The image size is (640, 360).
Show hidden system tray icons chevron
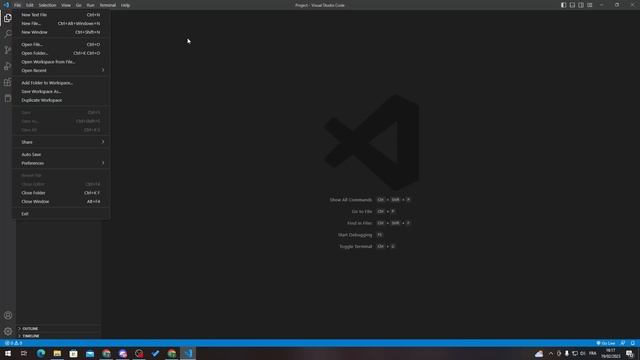tap(551, 353)
